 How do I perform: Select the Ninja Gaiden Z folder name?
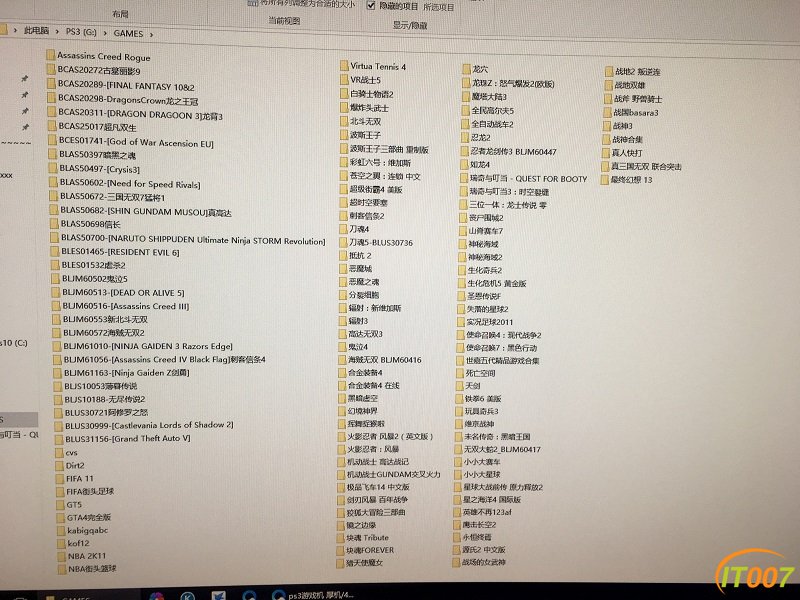(x=127, y=372)
